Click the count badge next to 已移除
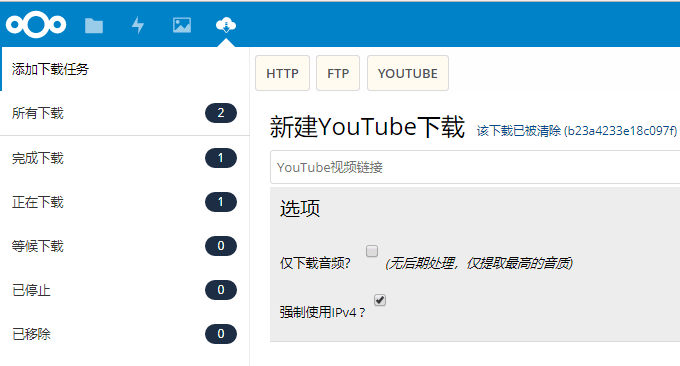This screenshot has height=366, width=680. 221,334
